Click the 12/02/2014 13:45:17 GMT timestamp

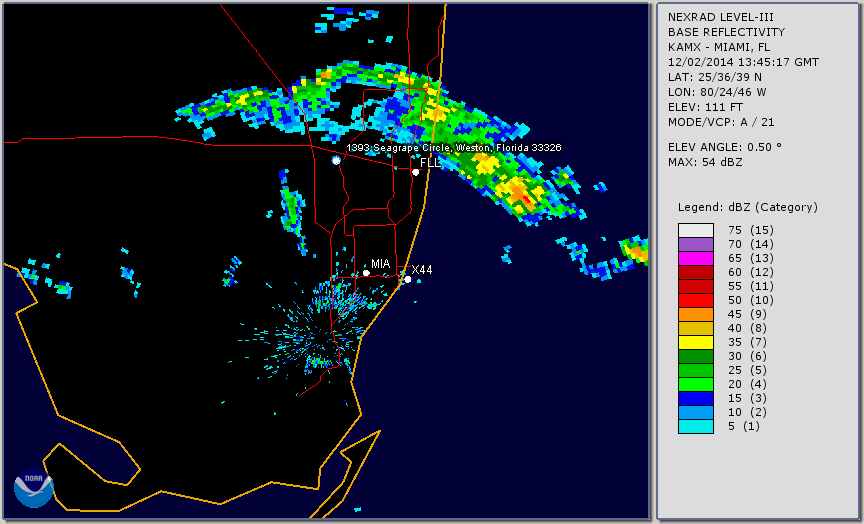coord(743,62)
